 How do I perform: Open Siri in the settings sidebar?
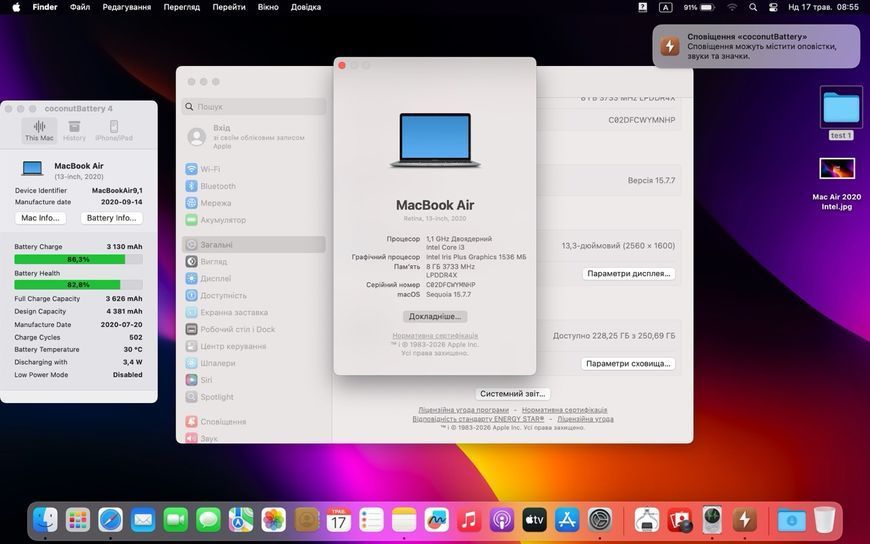tap(254, 380)
